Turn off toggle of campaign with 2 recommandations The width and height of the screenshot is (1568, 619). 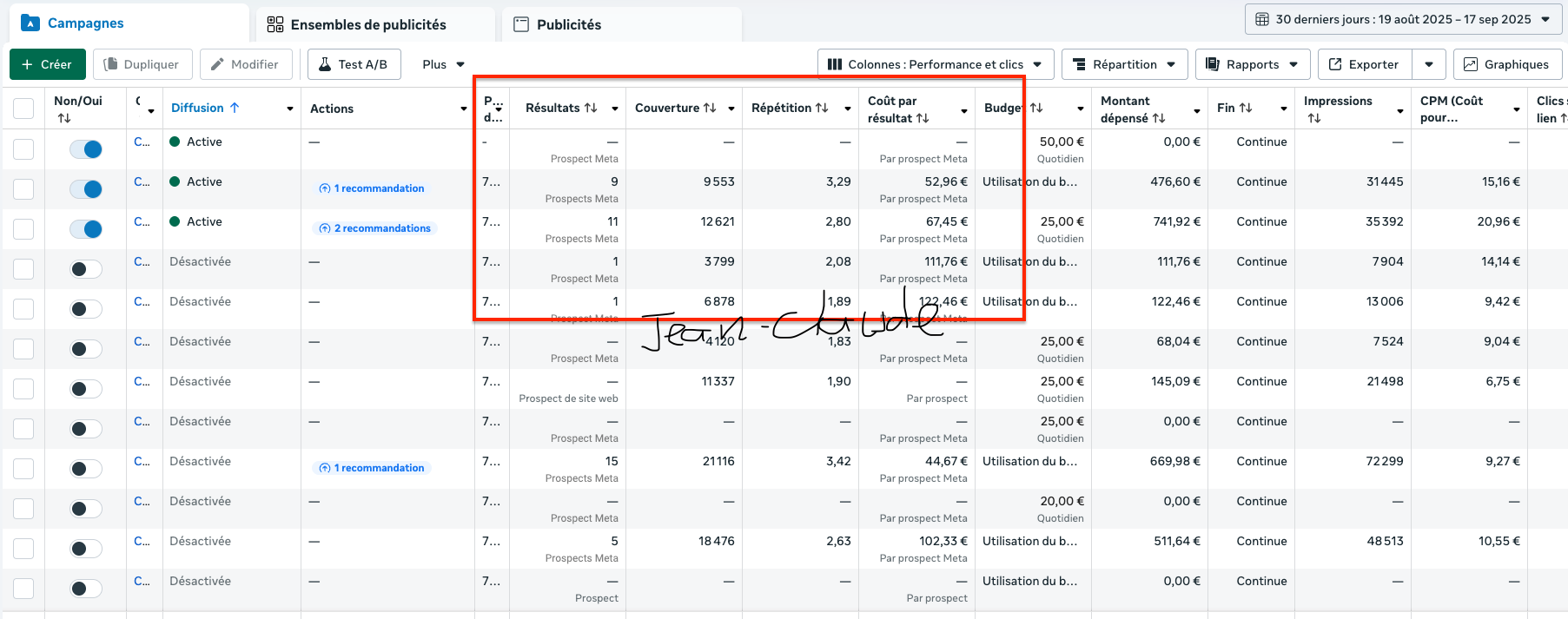click(86, 229)
